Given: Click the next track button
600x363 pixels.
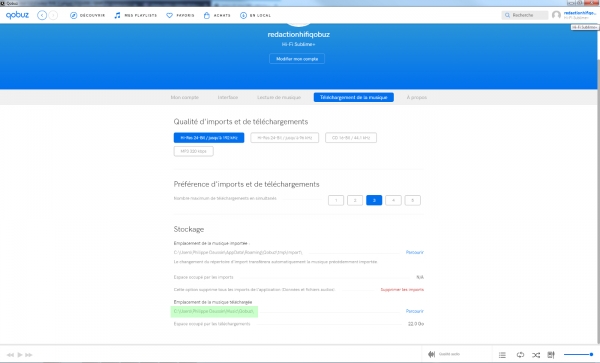Looking at the screenshot, I should [29, 355].
